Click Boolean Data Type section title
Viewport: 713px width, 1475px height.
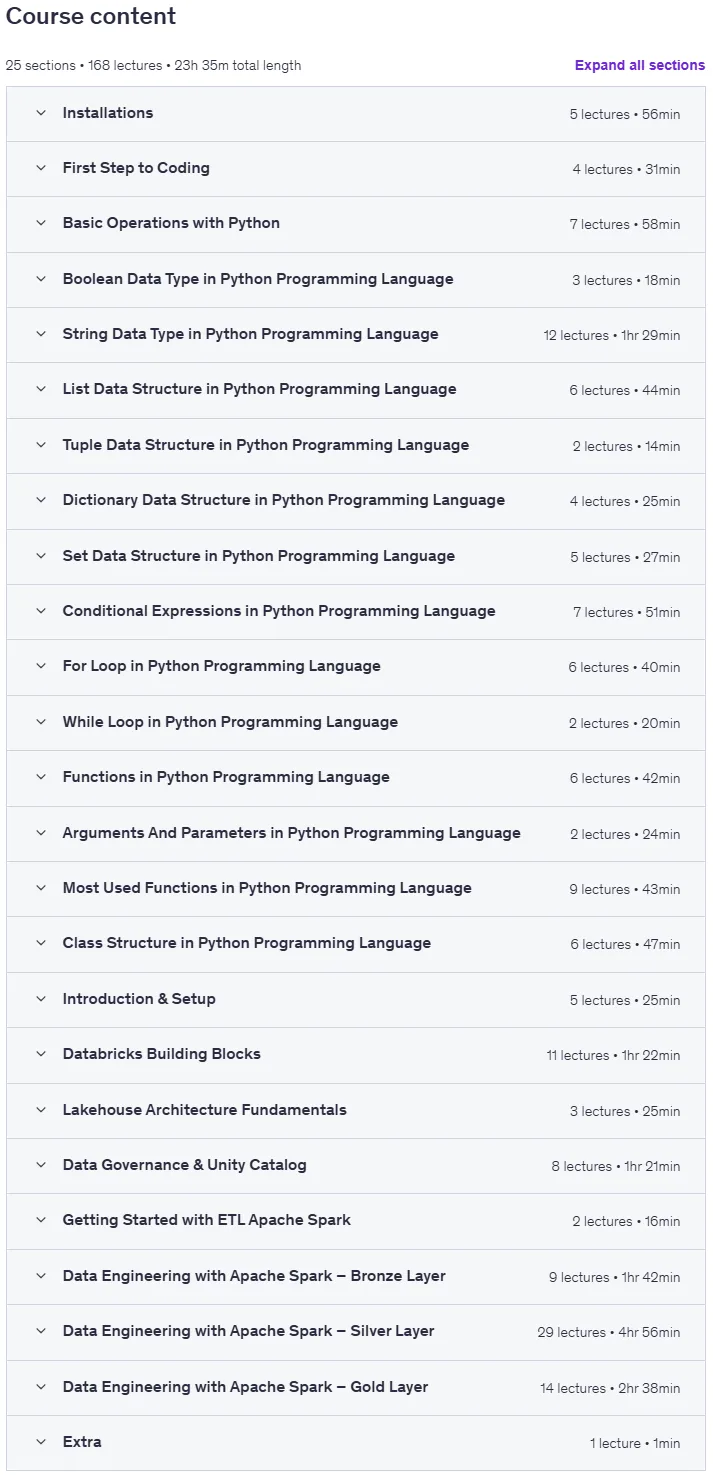tap(258, 279)
